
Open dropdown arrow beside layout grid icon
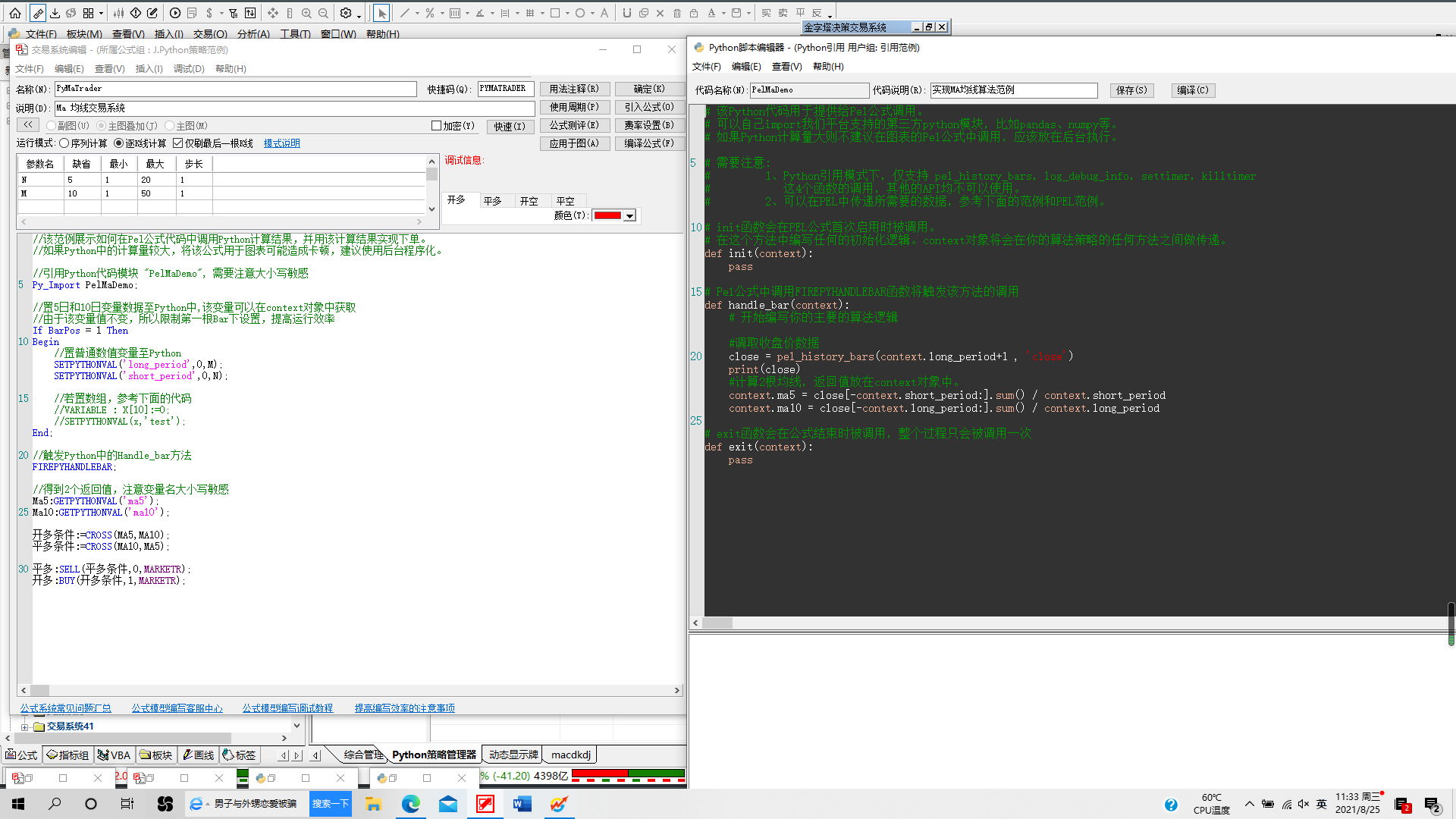[101, 14]
